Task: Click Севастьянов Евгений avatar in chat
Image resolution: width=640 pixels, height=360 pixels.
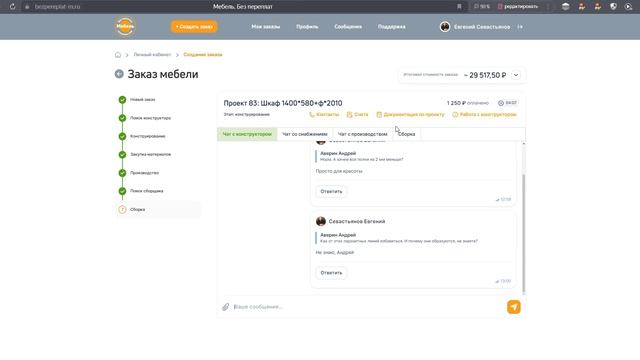Action: [x=321, y=221]
